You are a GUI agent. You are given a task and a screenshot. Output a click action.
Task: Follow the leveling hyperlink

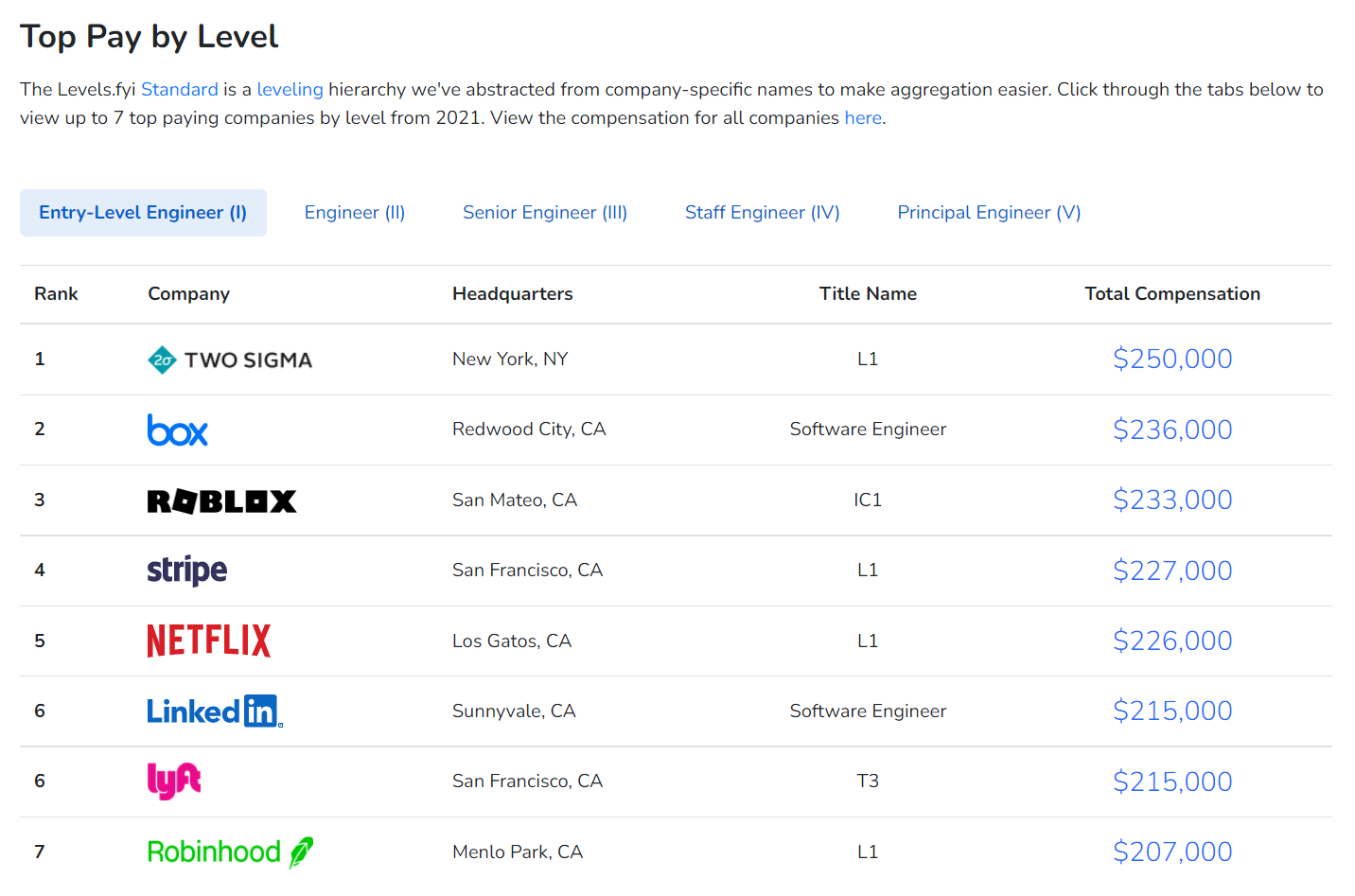[290, 90]
